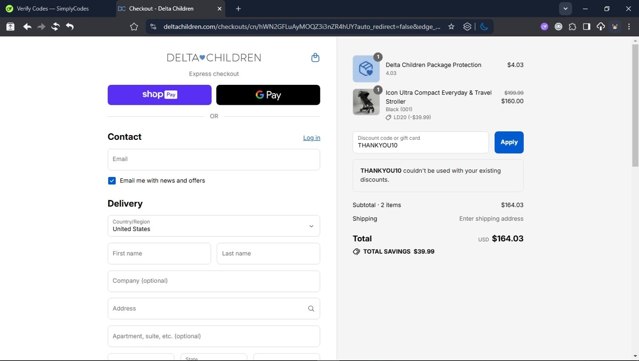The image size is (639, 361).
Task: Click the cloud upload toolbar icon
Action: (601, 26)
